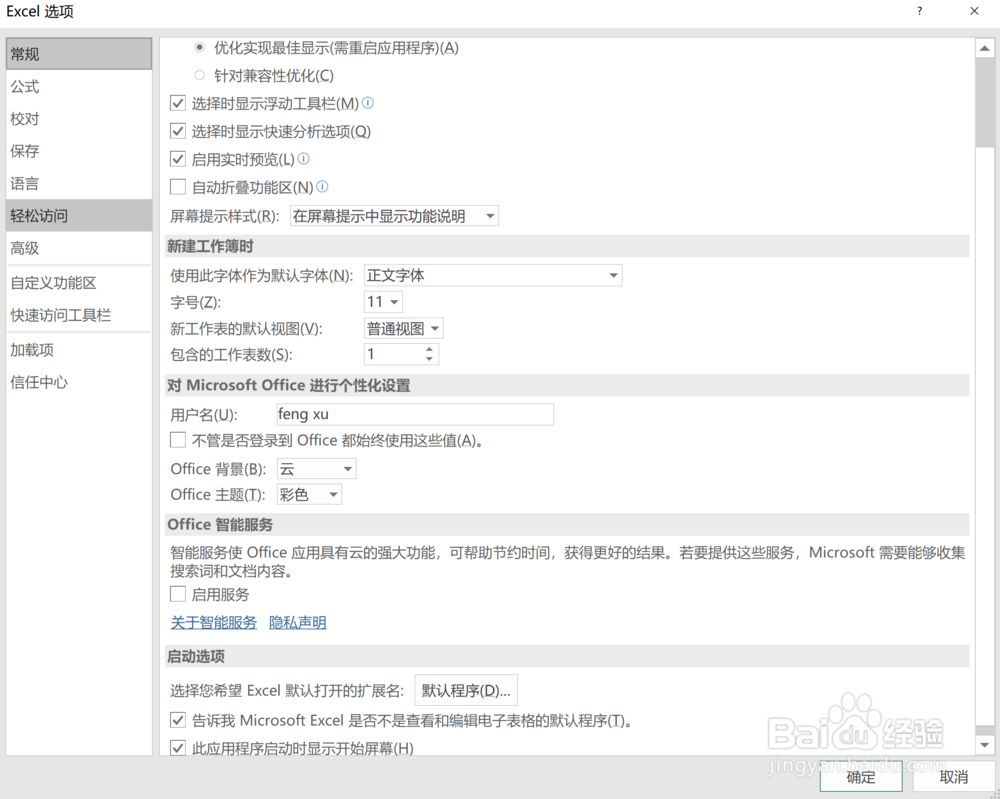The height and width of the screenshot is (799, 1000).
Task: Uncheck 告诉我 Microsoft Excel 默认程序 option
Action: point(177,720)
